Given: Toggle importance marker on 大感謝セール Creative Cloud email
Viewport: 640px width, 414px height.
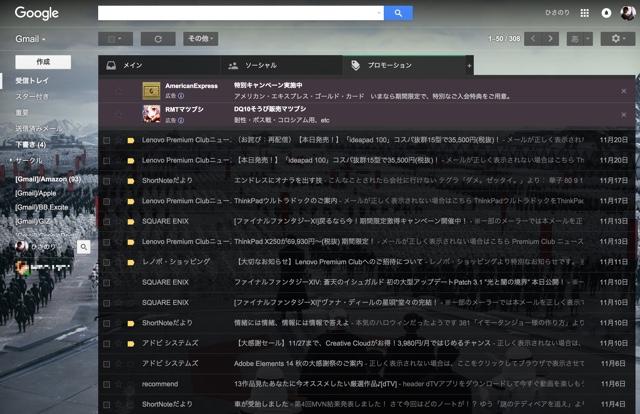Looking at the screenshot, I should pos(131,344).
